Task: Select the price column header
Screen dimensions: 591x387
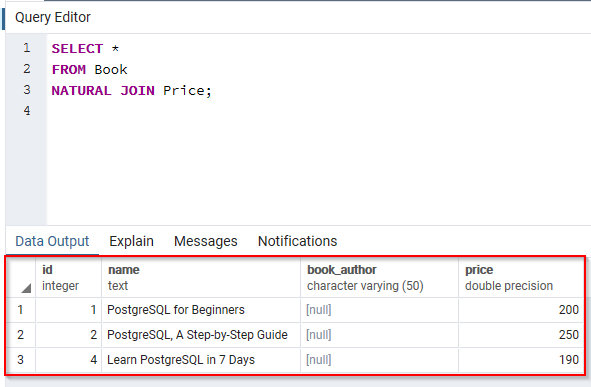Action: [x=521, y=278]
